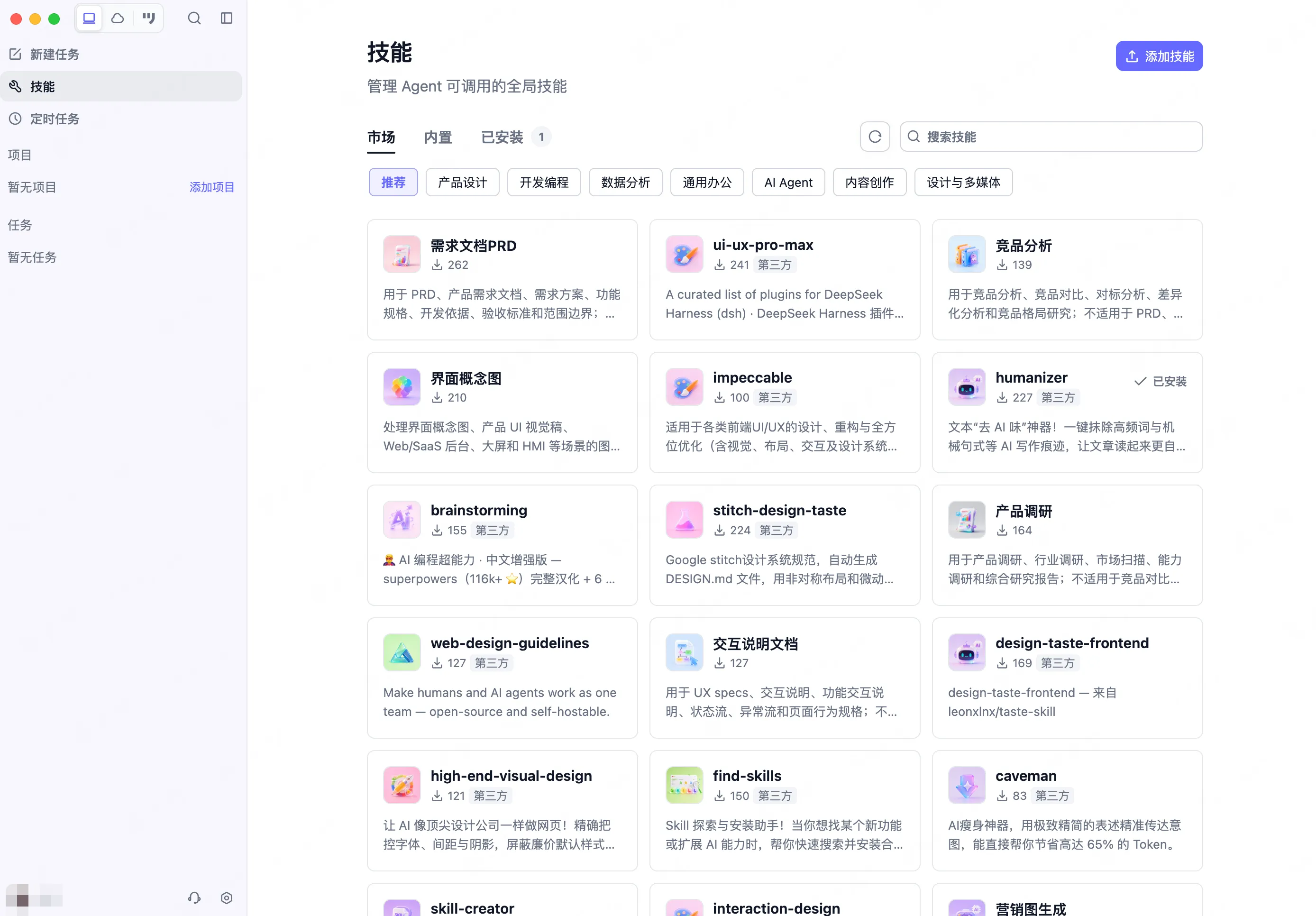This screenshot has width=1316, height=916.
Task: Switch to the 内置 tab
Action: coord(438,137)
